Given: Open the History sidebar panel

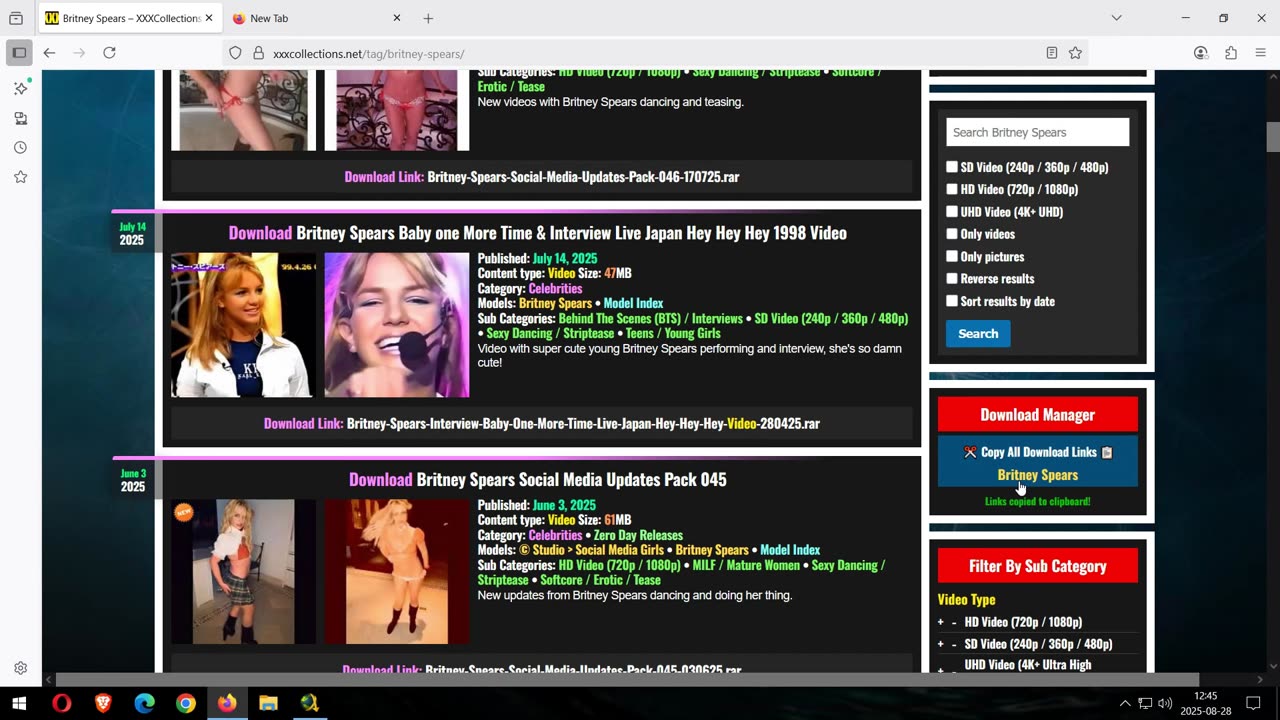Looking at the screenshot, I should 20,147.
